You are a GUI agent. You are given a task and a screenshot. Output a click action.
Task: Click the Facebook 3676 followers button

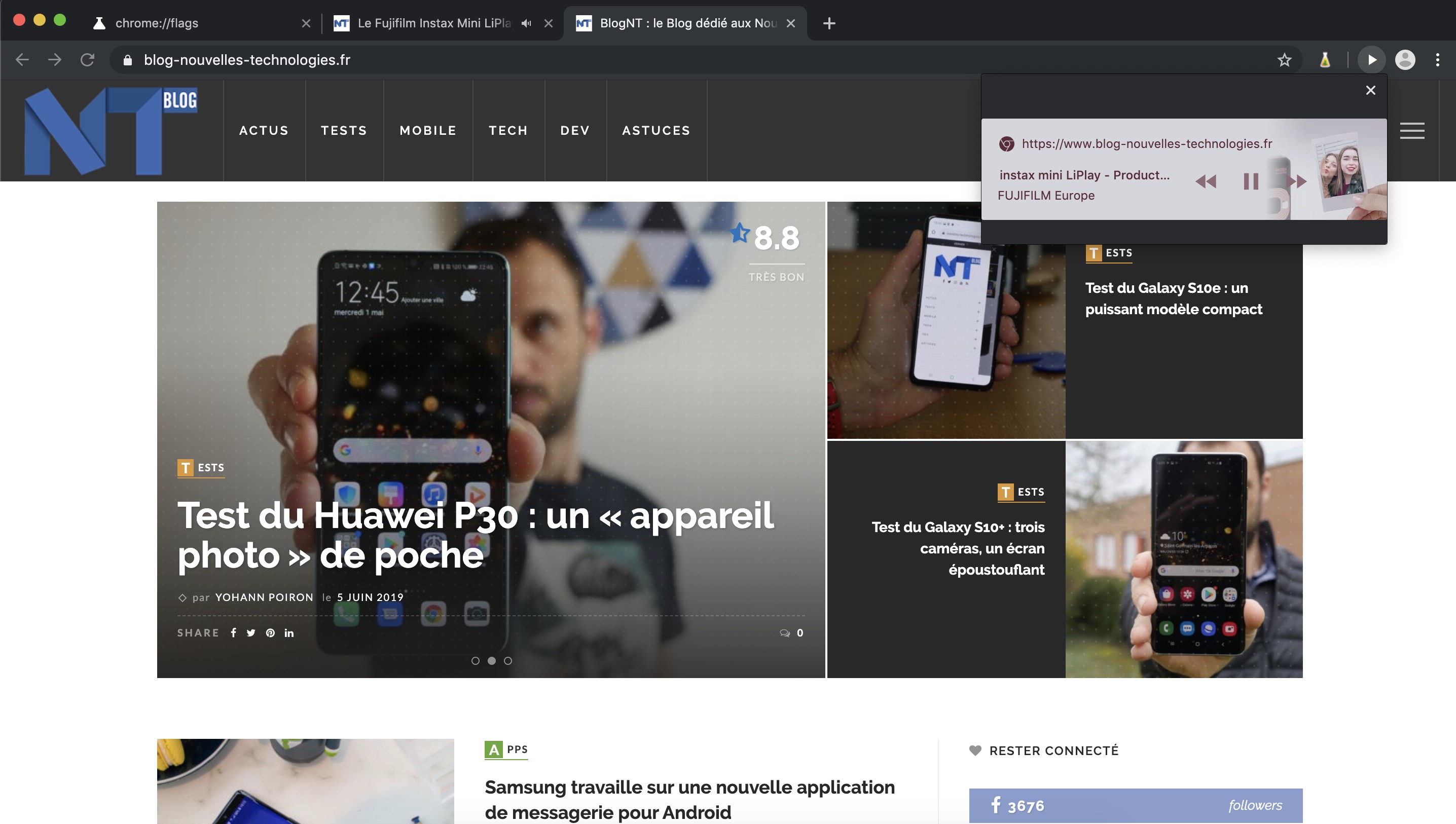[1135, 805]
